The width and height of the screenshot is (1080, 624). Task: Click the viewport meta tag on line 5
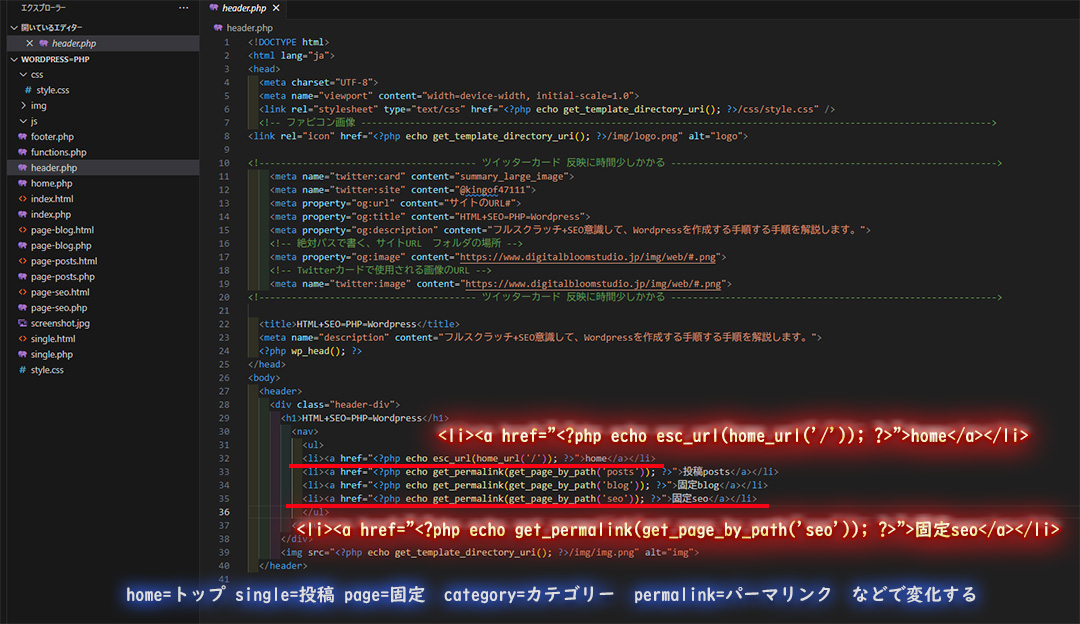[x=449, y=96]
